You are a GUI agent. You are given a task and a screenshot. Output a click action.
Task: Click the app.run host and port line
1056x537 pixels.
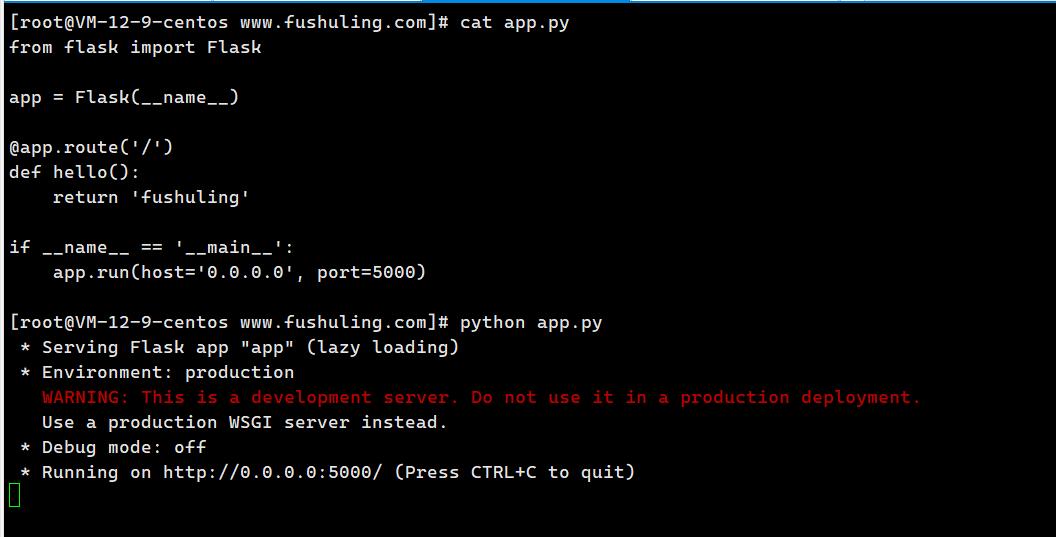pyautogui.click(x=239, y=272)
